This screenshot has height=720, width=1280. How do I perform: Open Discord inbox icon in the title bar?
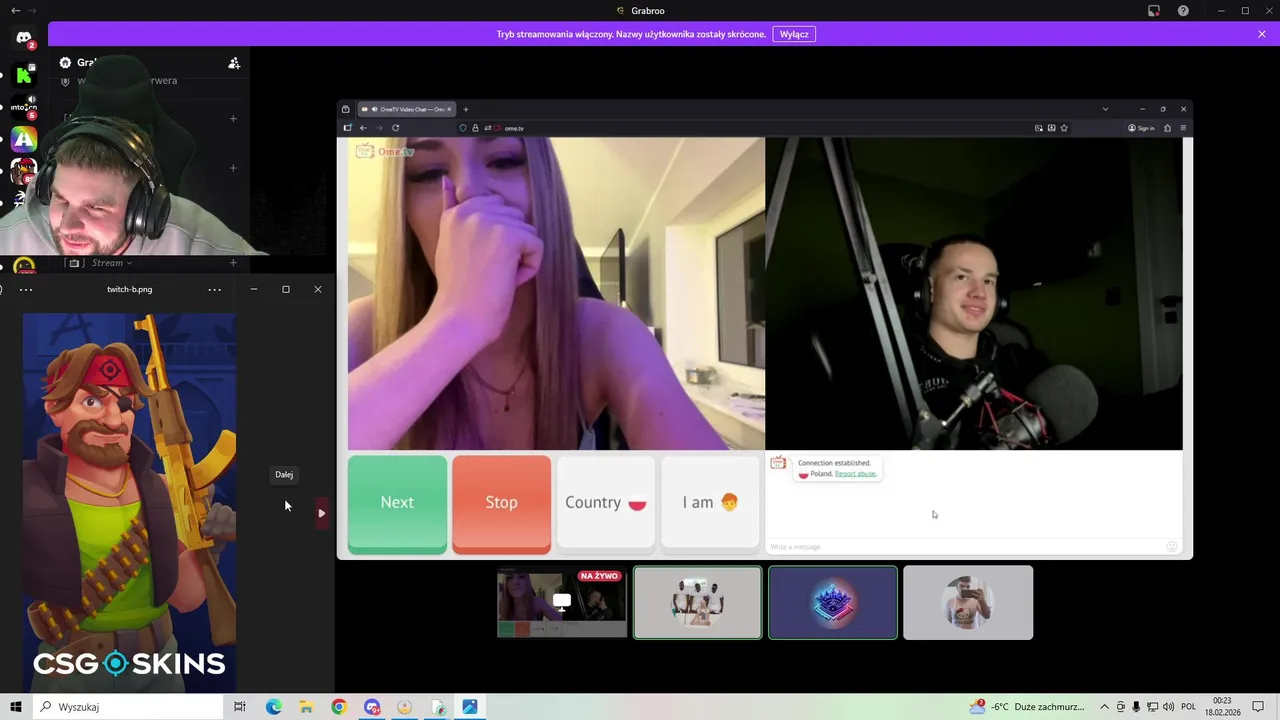point(1154,11)
